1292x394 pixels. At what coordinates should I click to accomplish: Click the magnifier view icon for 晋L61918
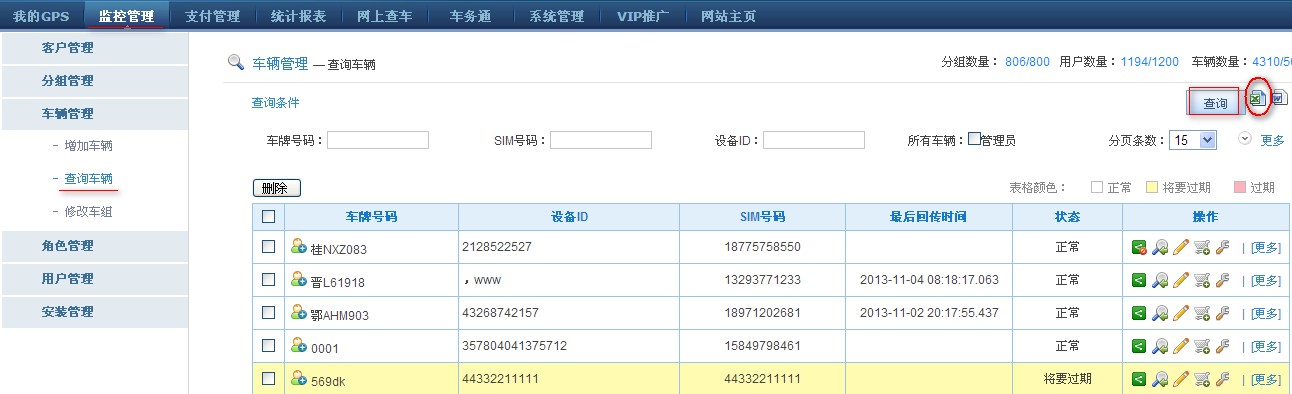coord(1160,280)
